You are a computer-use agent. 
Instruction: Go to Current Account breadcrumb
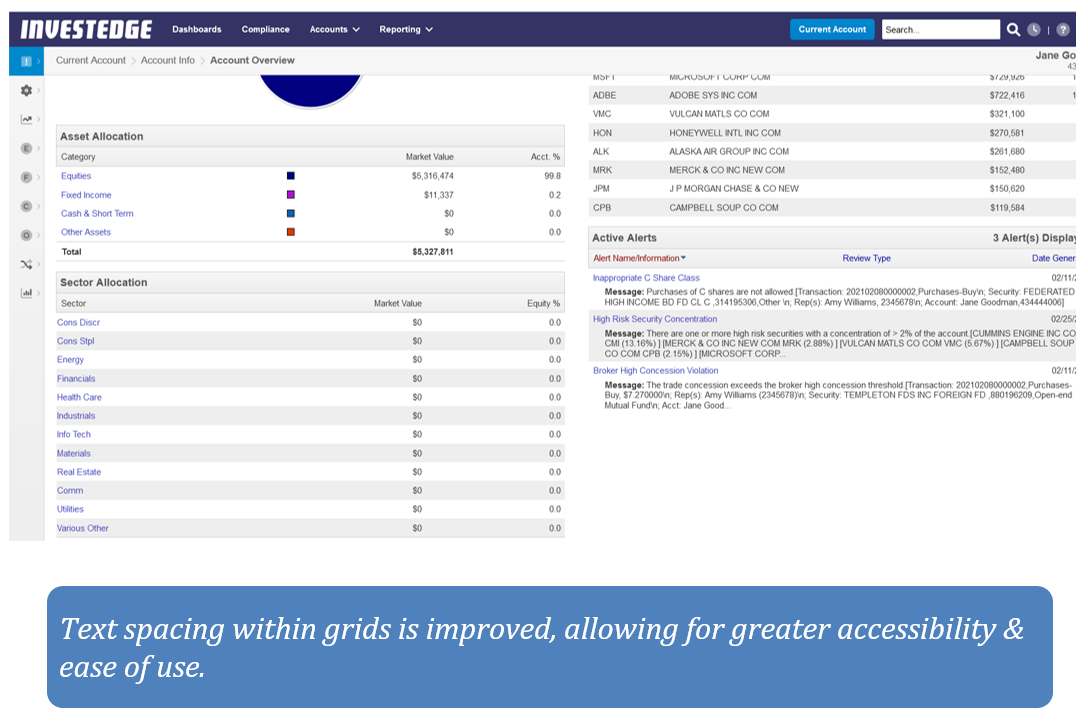[91, 60]
